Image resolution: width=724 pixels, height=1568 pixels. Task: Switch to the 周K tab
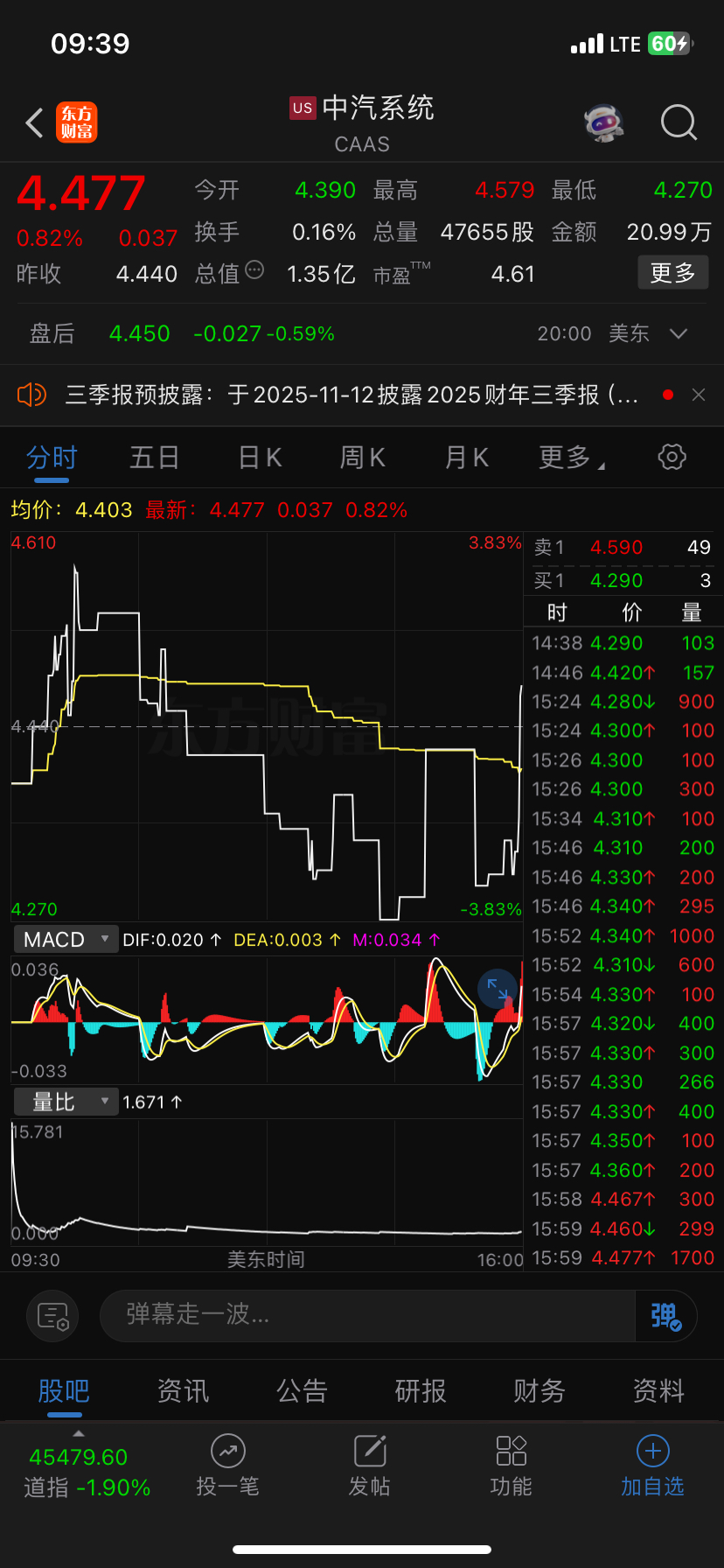[363, 457]
